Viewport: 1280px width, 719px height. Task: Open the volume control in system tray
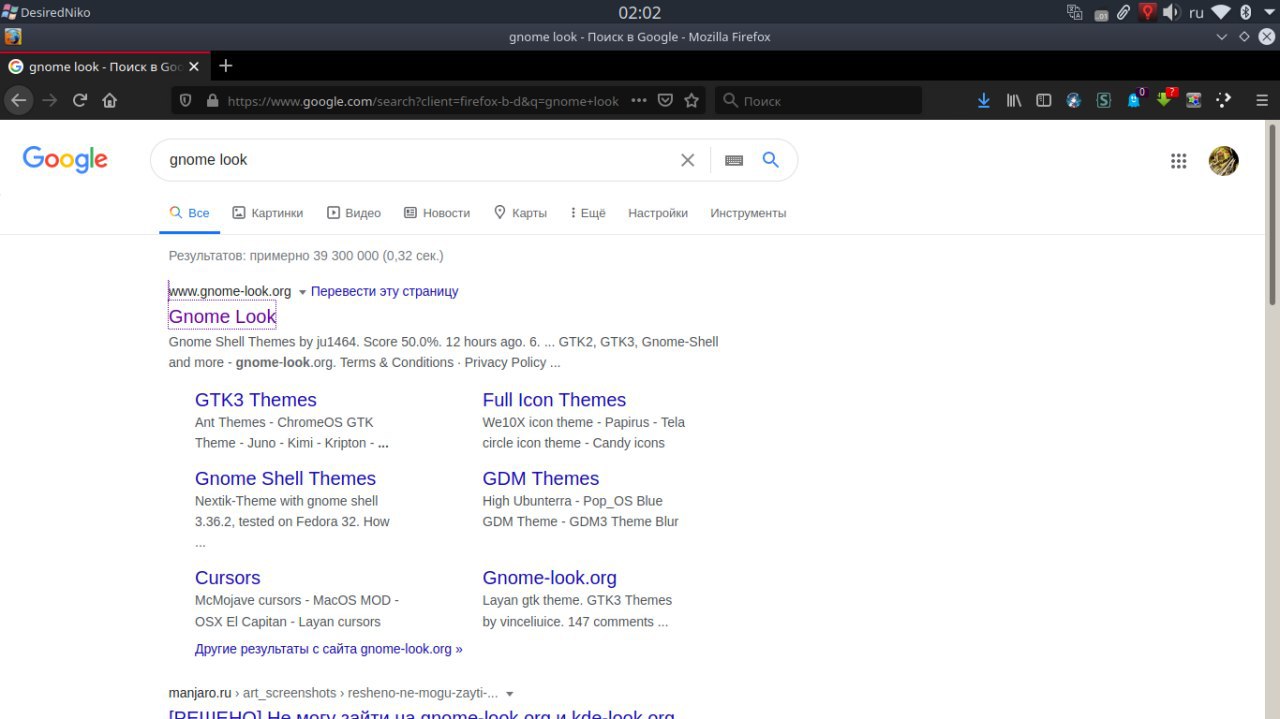1171,13
